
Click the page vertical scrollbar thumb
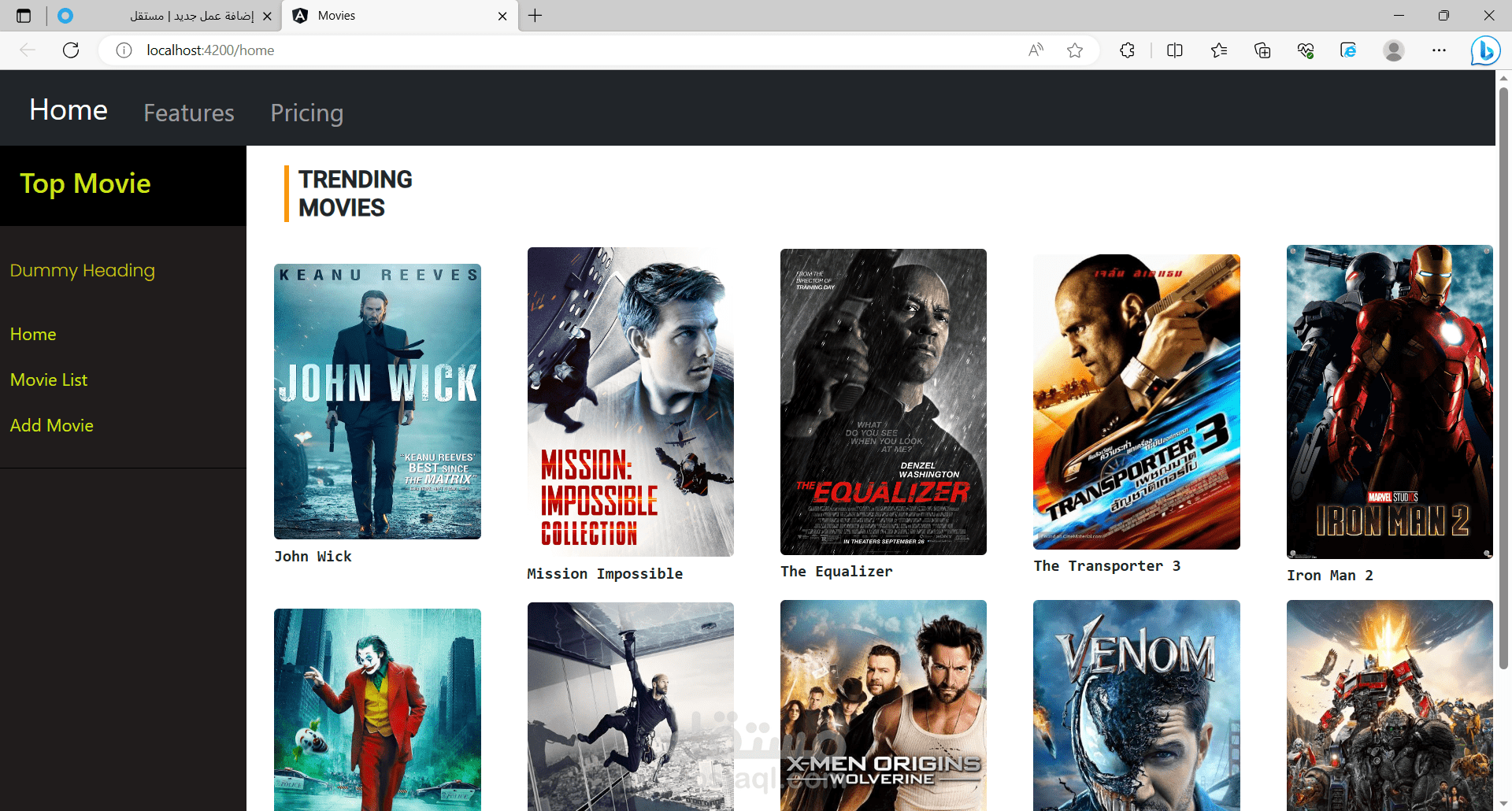tap(1503, 378)
